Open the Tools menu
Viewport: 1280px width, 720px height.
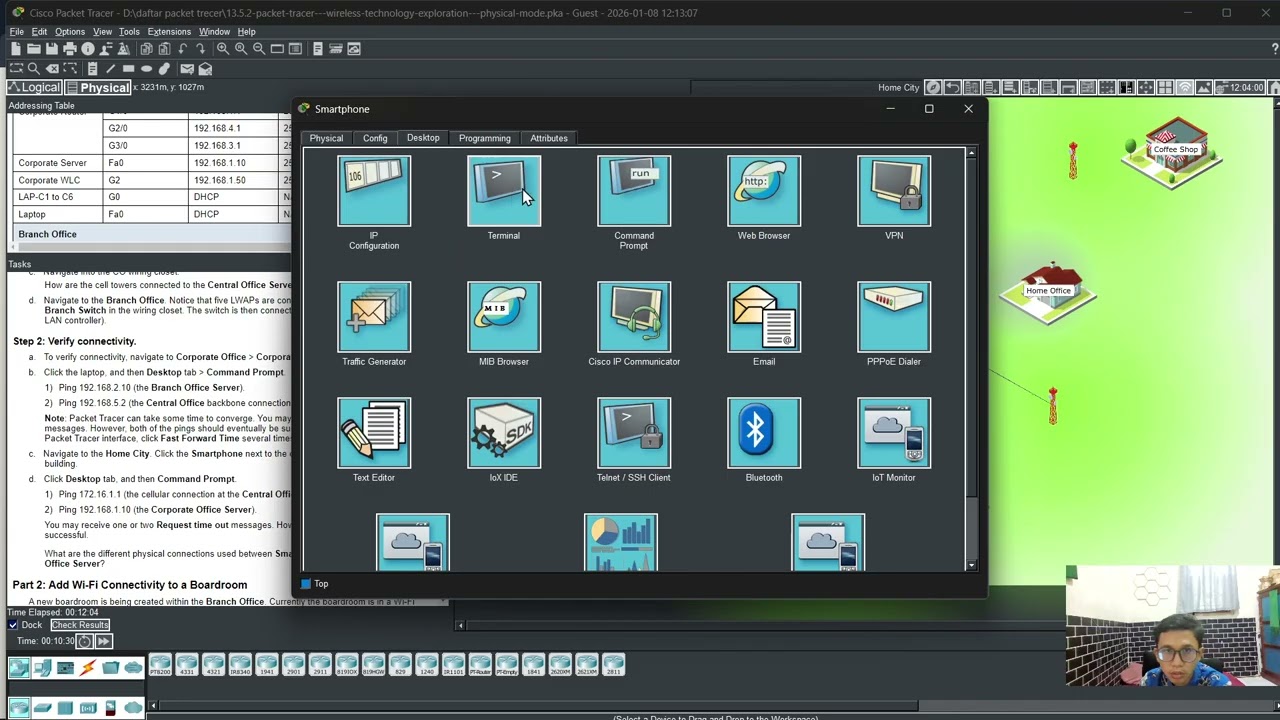tap(129, 32)
